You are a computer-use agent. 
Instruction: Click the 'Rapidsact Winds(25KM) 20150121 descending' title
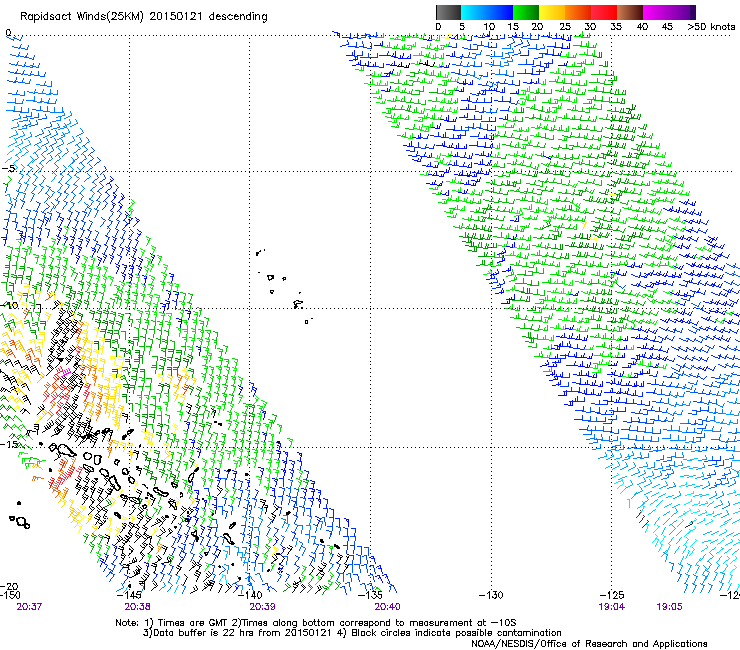coord(143,17)
